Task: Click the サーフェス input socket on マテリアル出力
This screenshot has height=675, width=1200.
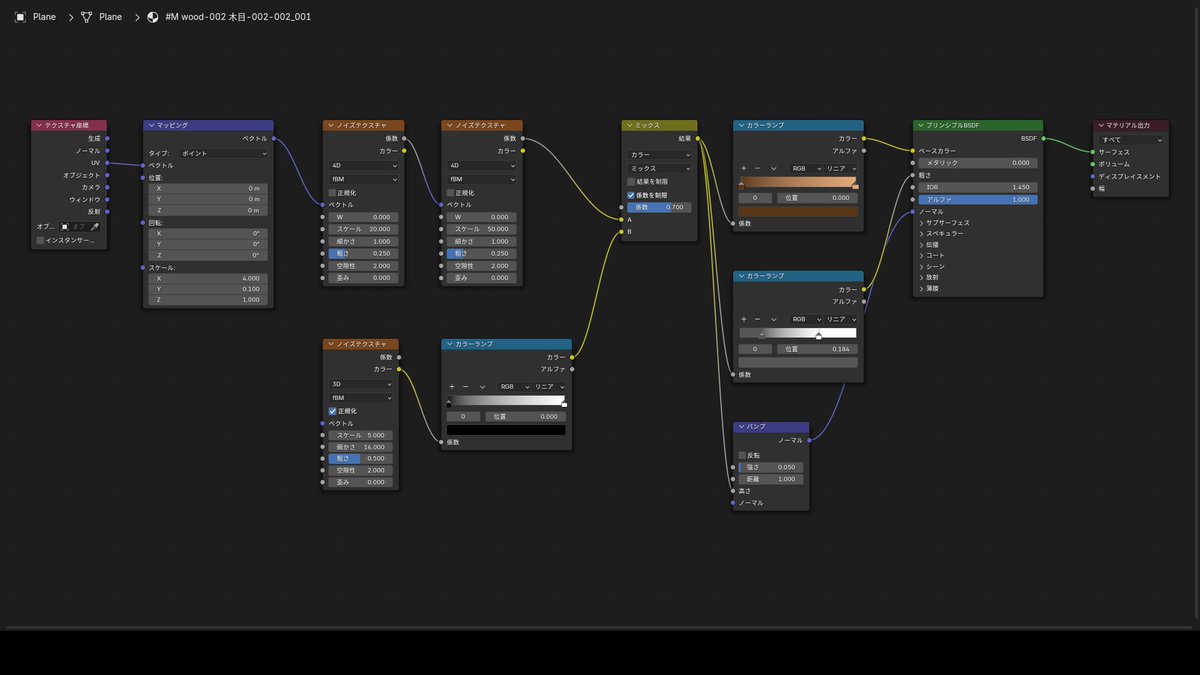Action: [x=1093, y=152]
